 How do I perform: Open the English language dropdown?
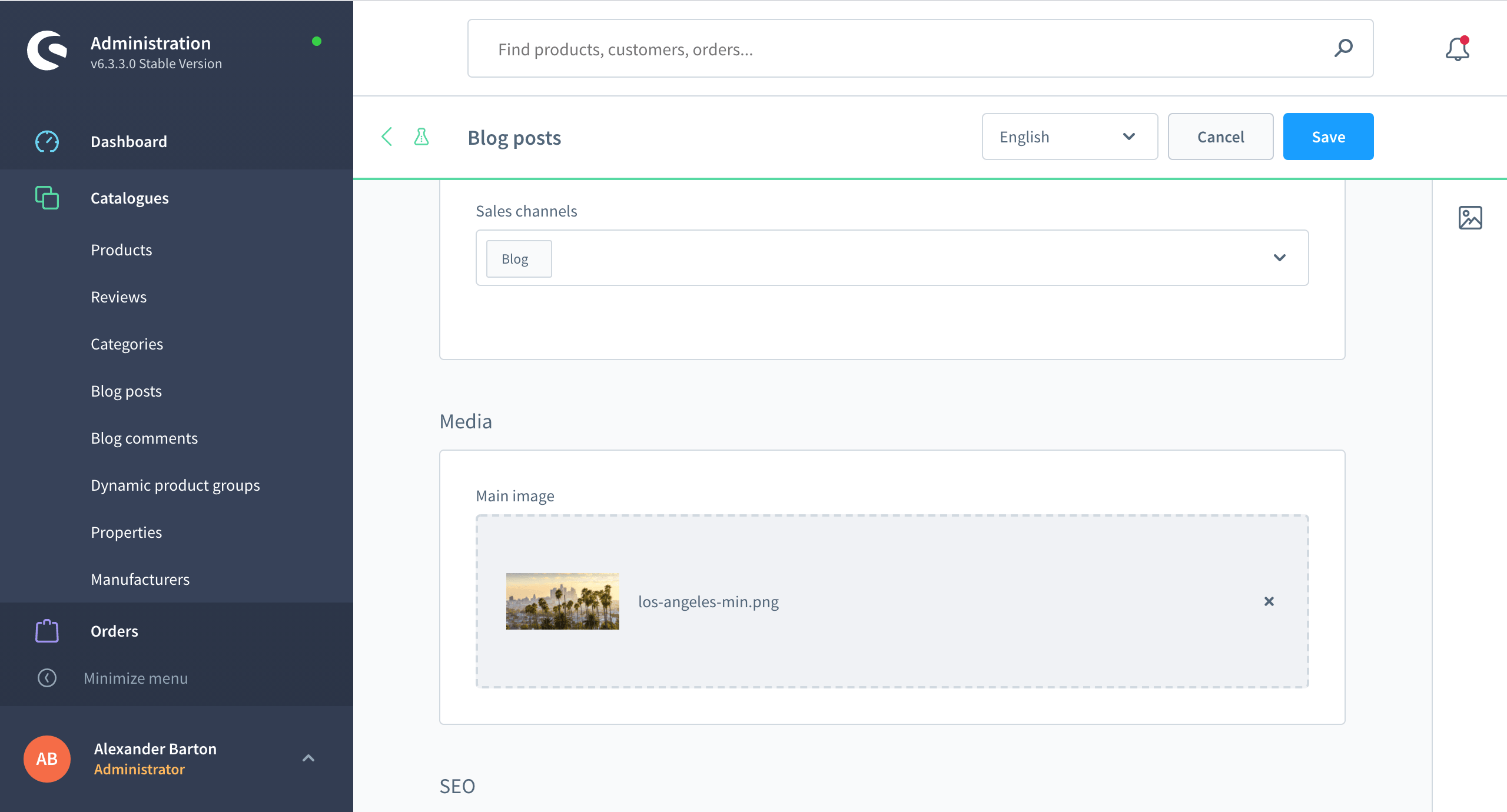coord(1070,137)
